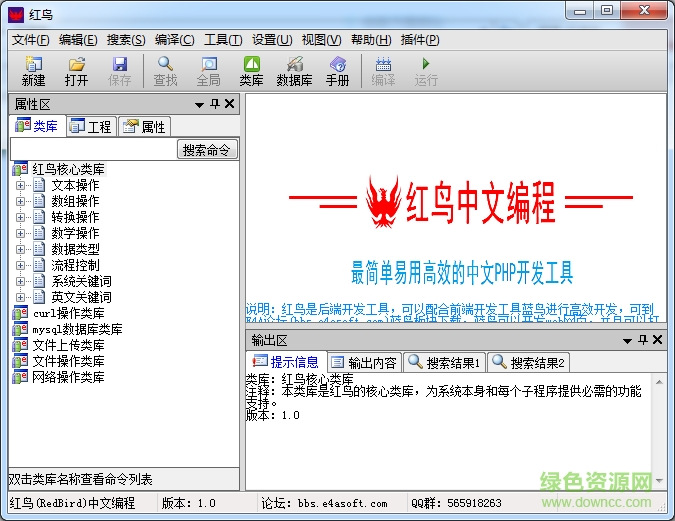Open the 手册 manual toolbar icon
The image size is (675, 521).
338,71
